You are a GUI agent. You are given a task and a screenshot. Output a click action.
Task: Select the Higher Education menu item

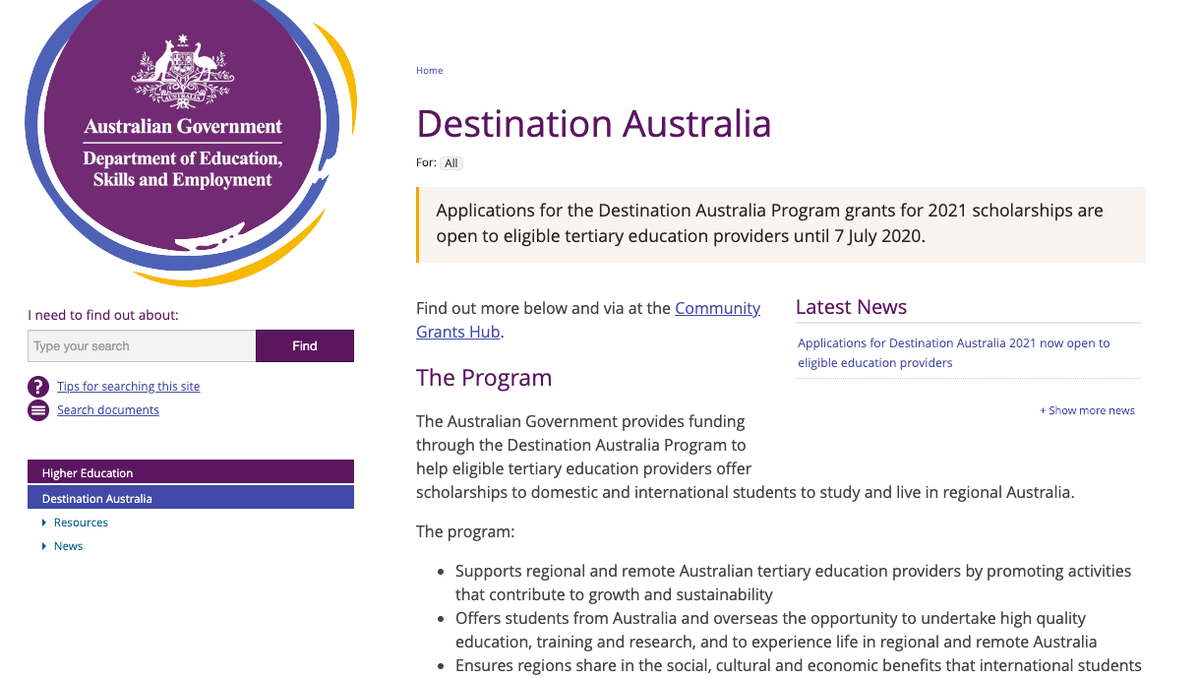tap(191, 472)
